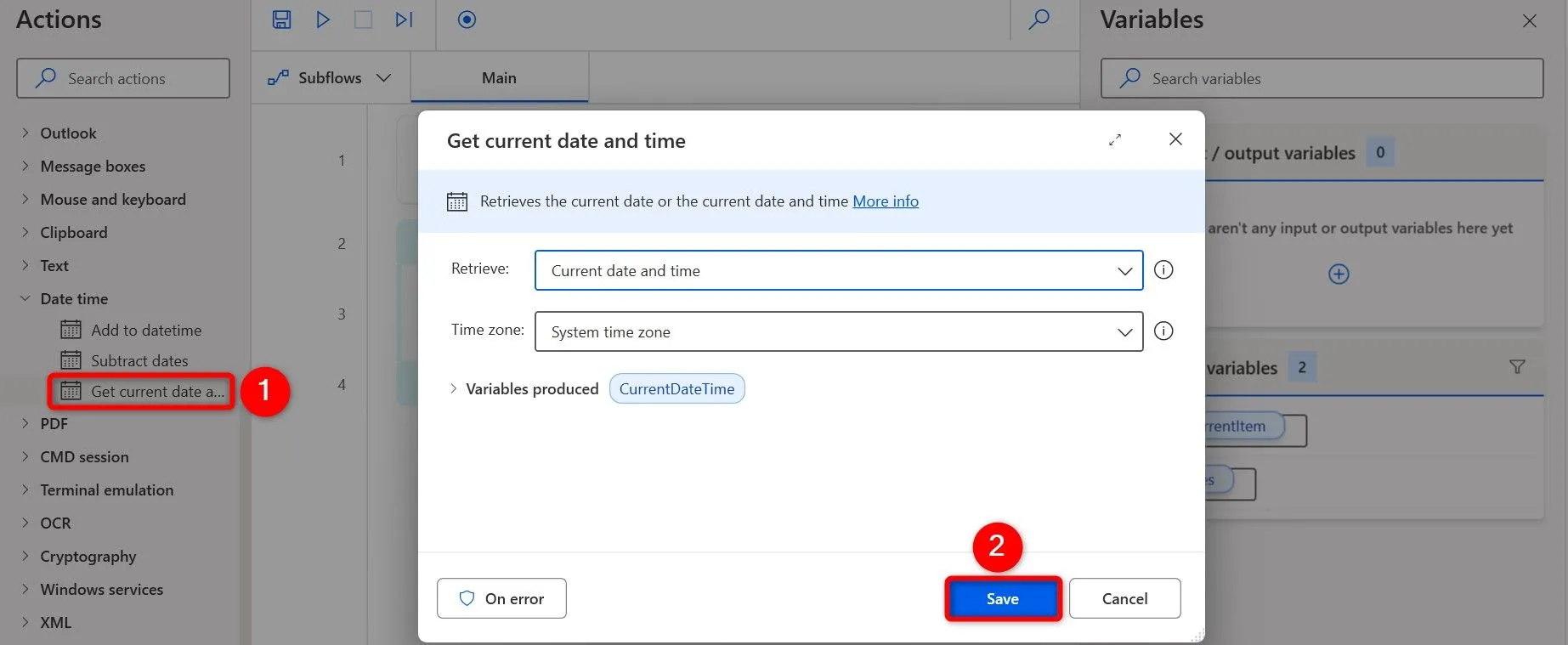Open the Time zone dropdown

tap(838, 332)
